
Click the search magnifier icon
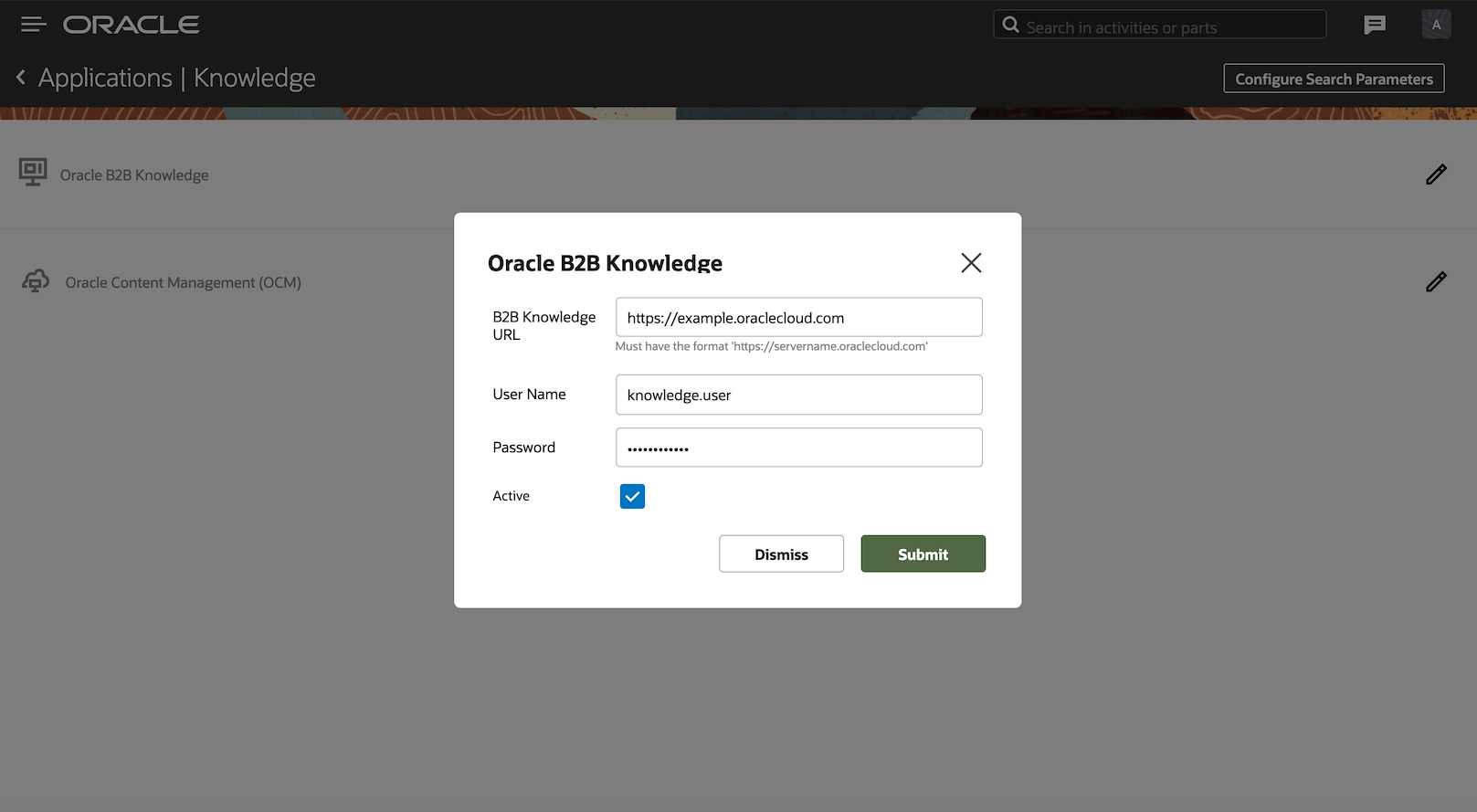pos(1010,25)
